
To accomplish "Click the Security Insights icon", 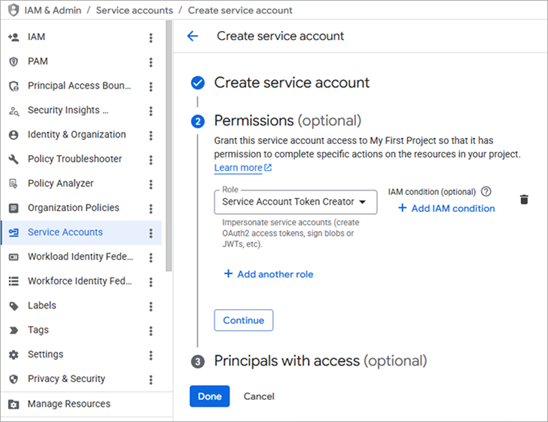I will pos(14,111).
